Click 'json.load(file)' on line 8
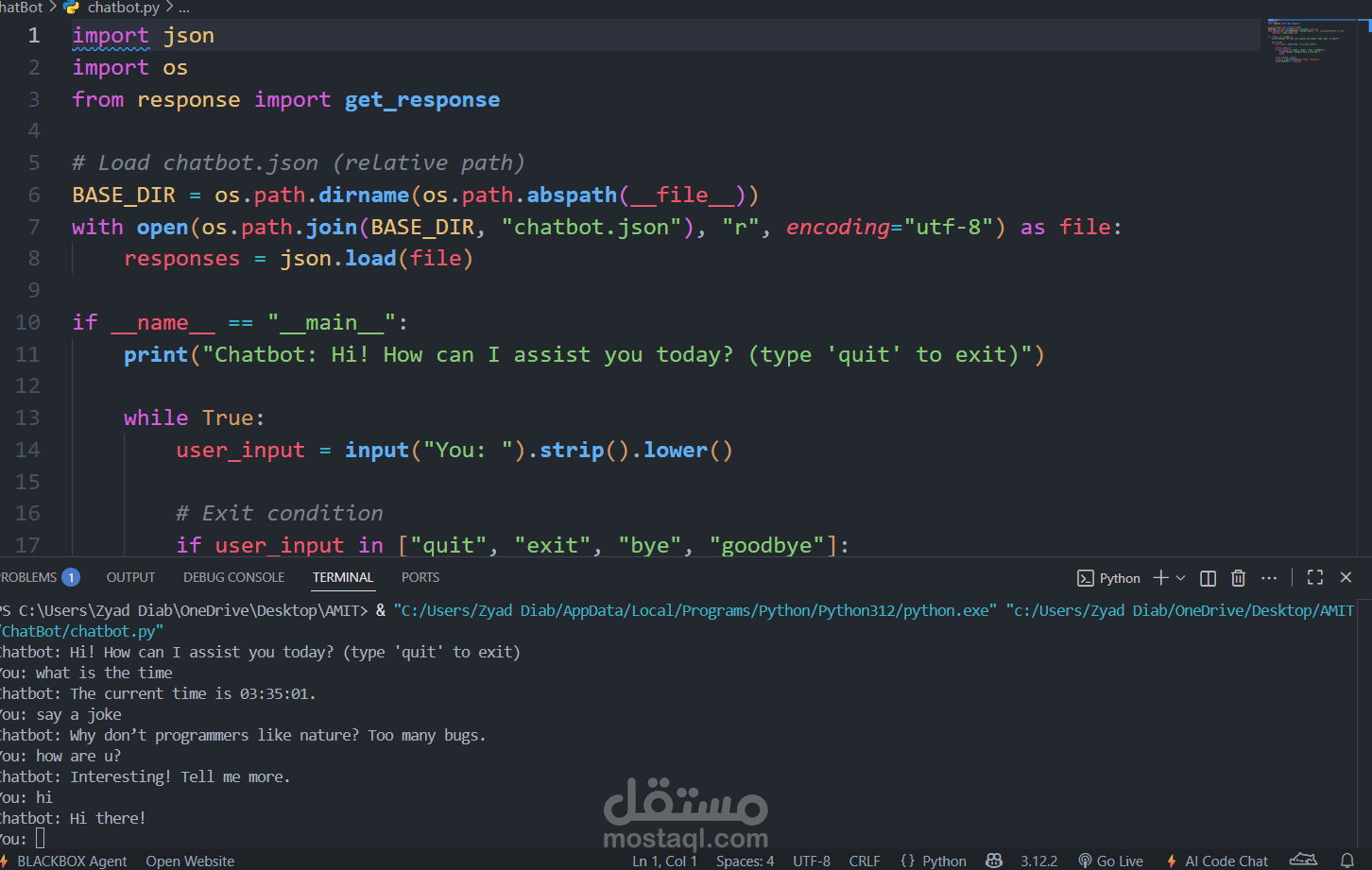 [x=376, y=259]
